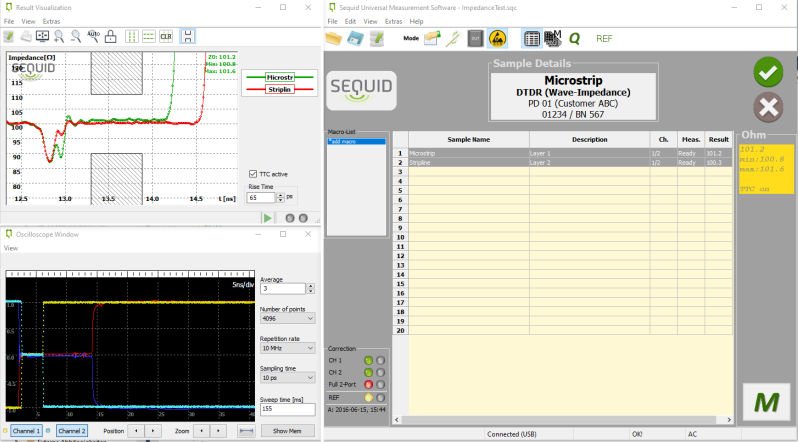Click the green checkmark accept icon
The width and height of the screenshot is (798, 442).
point(767,72)
